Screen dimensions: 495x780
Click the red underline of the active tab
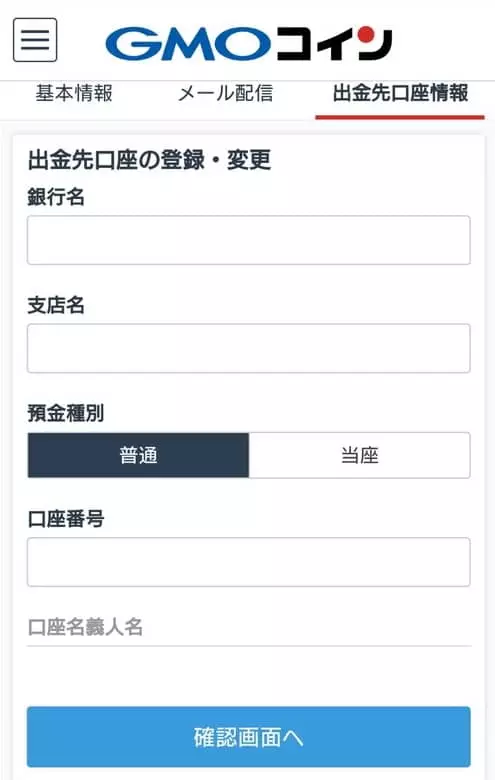tap(400, 117)
